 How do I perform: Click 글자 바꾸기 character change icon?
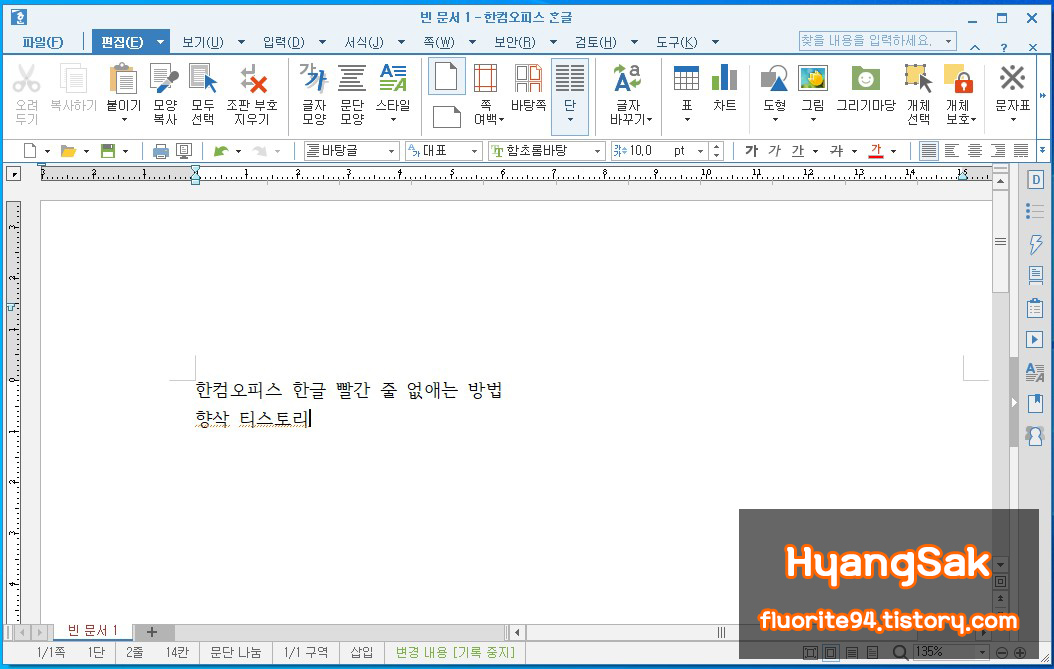(628, 78)
